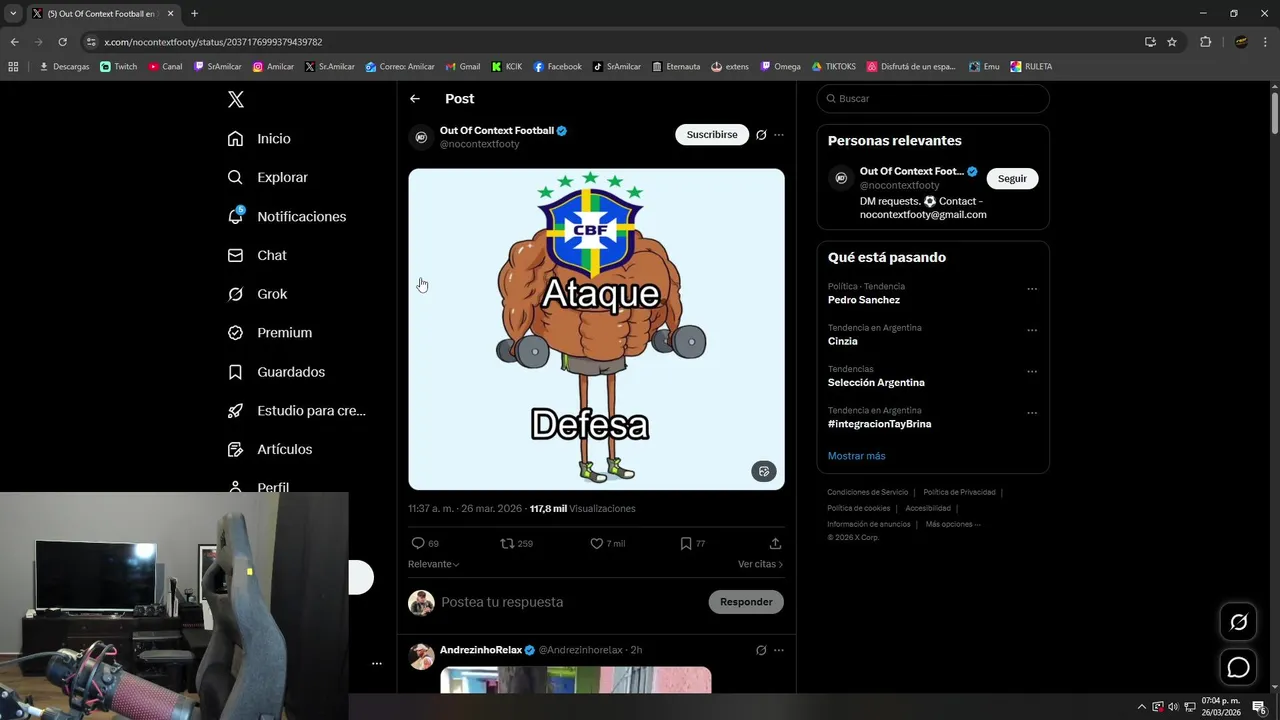Click the back arrow beside Post

(x=415, y=99)
